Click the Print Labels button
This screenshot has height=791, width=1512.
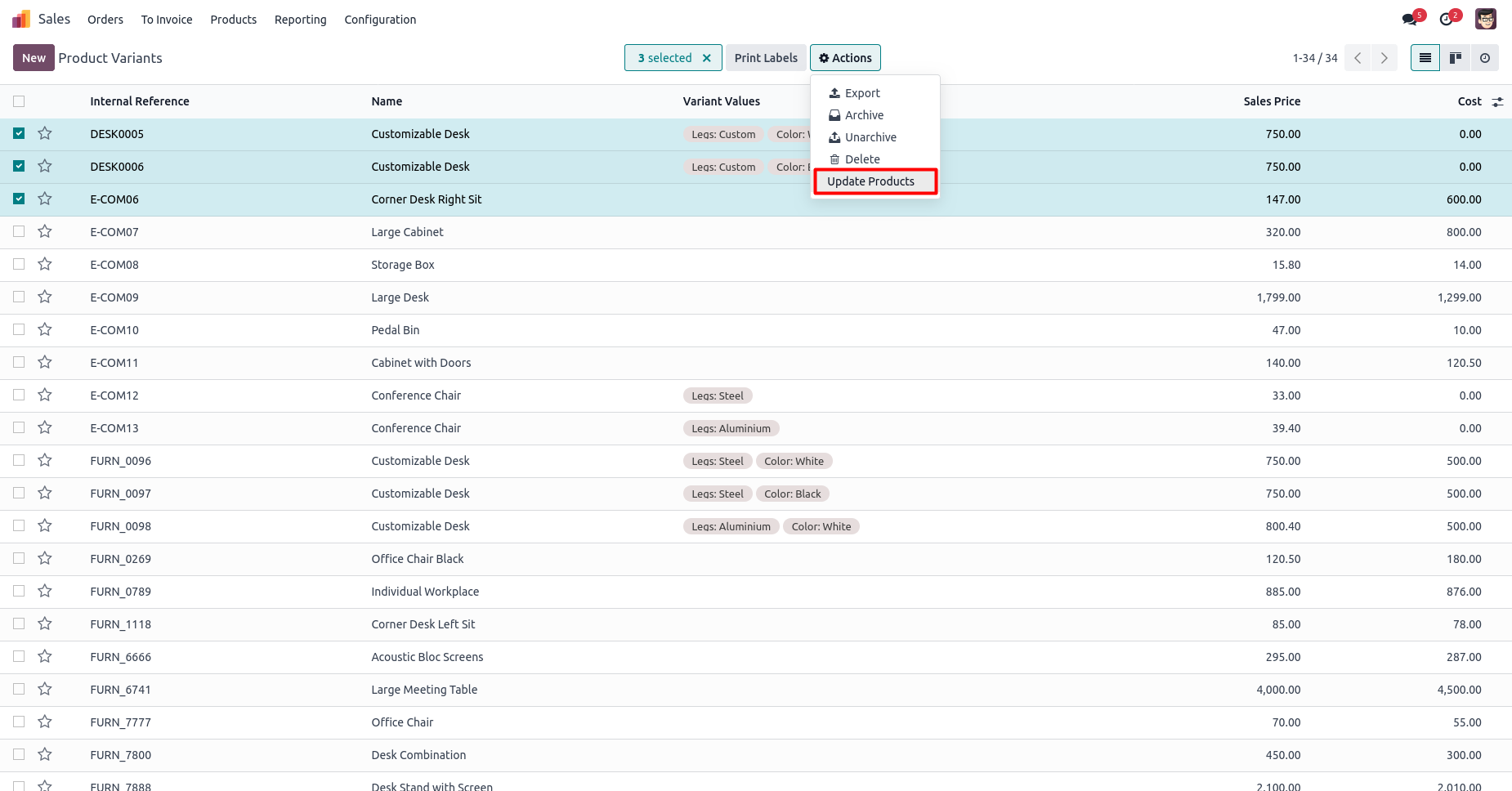pos(766,58)
